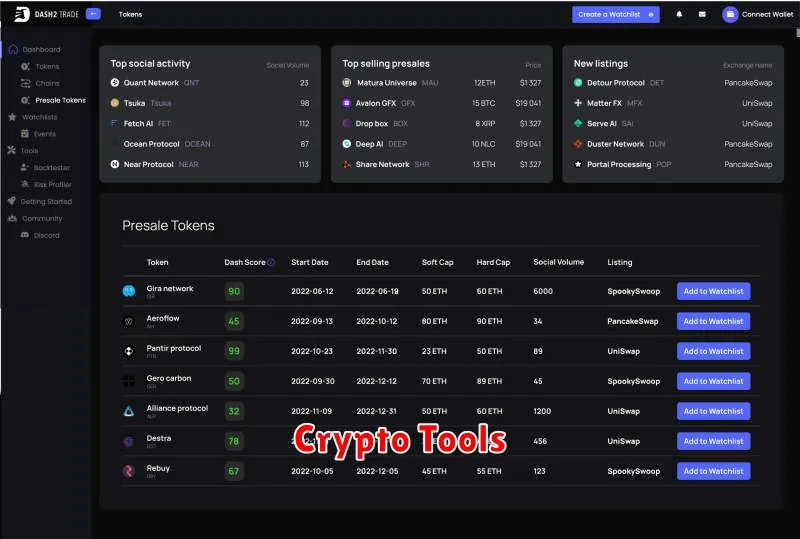Open Tools section in sidebar
Viewport: 800px width, 539px height.
22,151
